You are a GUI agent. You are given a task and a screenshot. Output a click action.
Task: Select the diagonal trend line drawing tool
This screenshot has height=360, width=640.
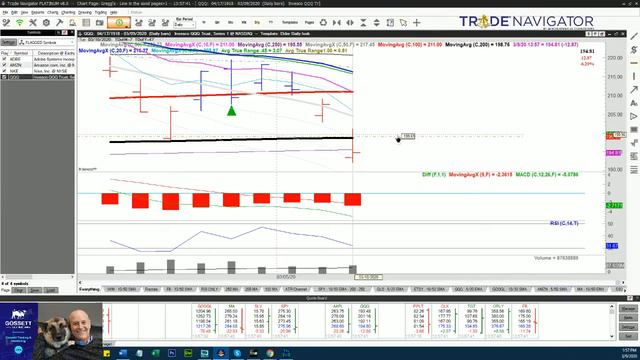pyautogui.click(x=634, y=36)
